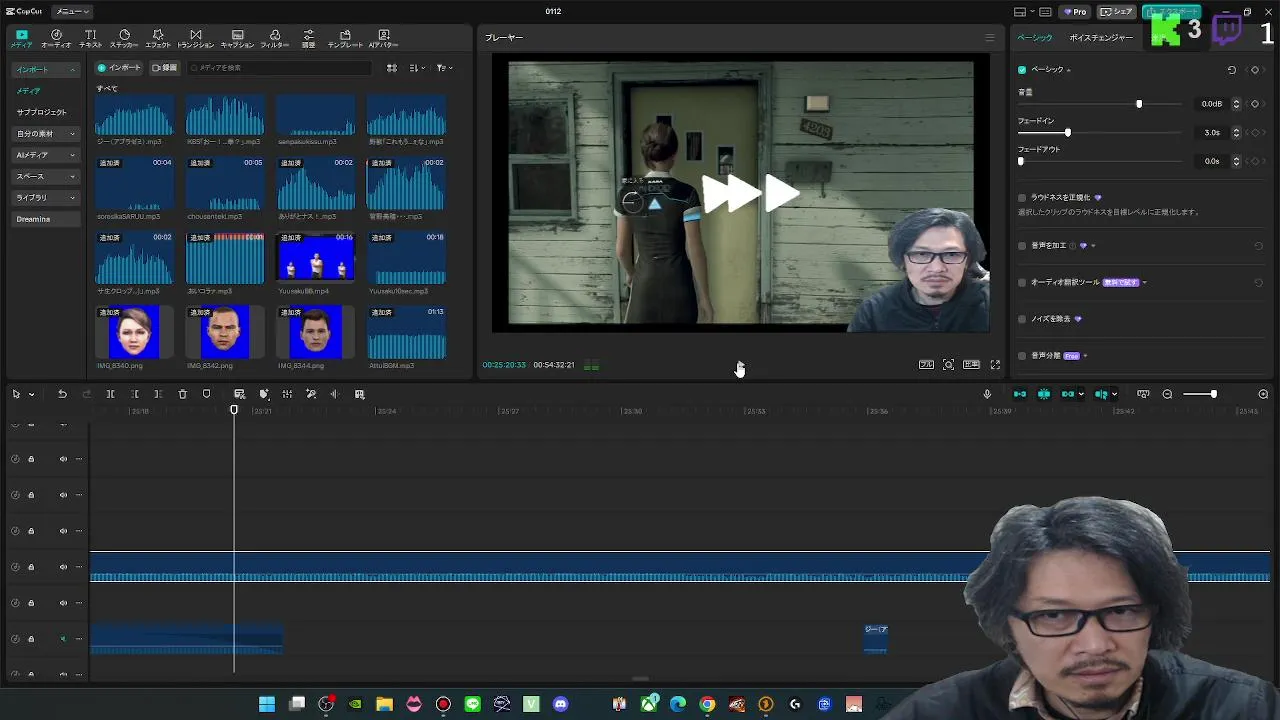The height and width of the screenshot is (720, 1280).
Task: Open File Explorer from the taskbar
Action: (384, 704)
